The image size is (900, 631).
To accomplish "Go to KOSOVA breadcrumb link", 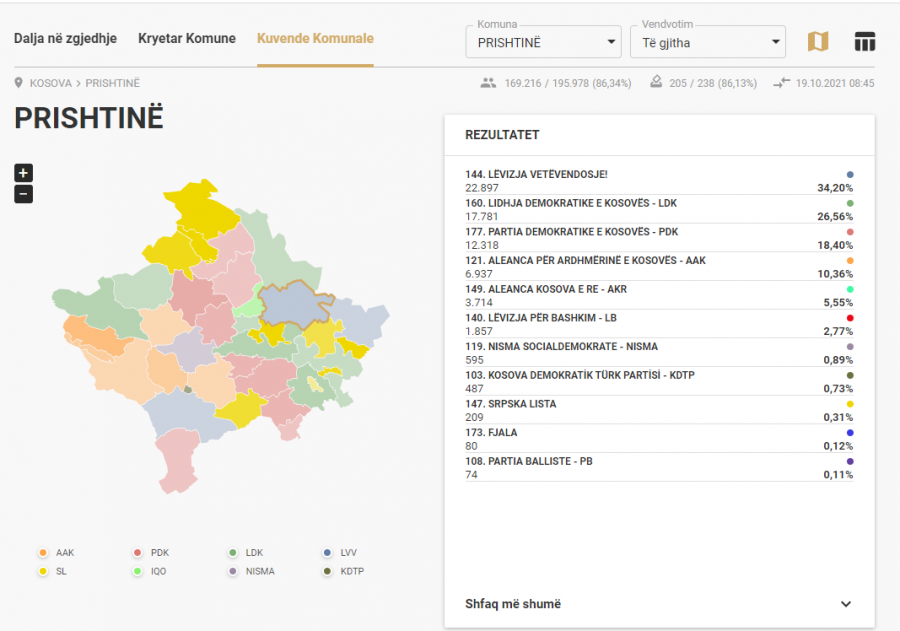I will tap(51, 83).
